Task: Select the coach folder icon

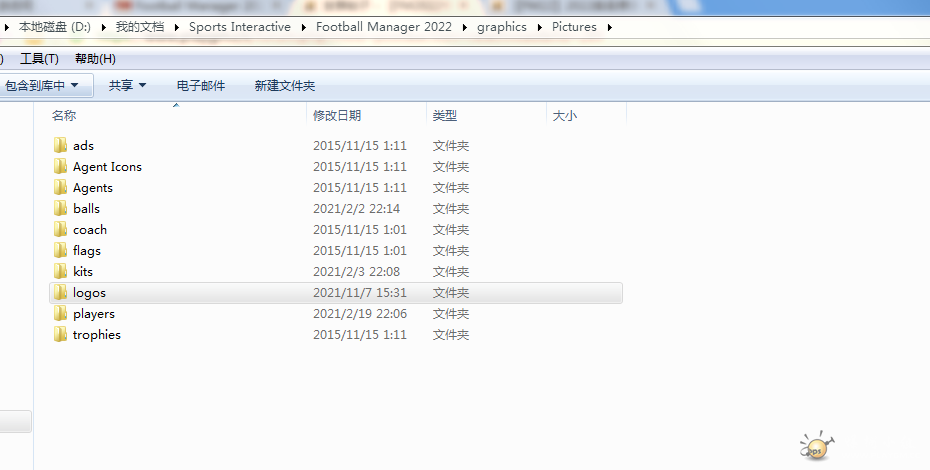Action: click(60, 229)
